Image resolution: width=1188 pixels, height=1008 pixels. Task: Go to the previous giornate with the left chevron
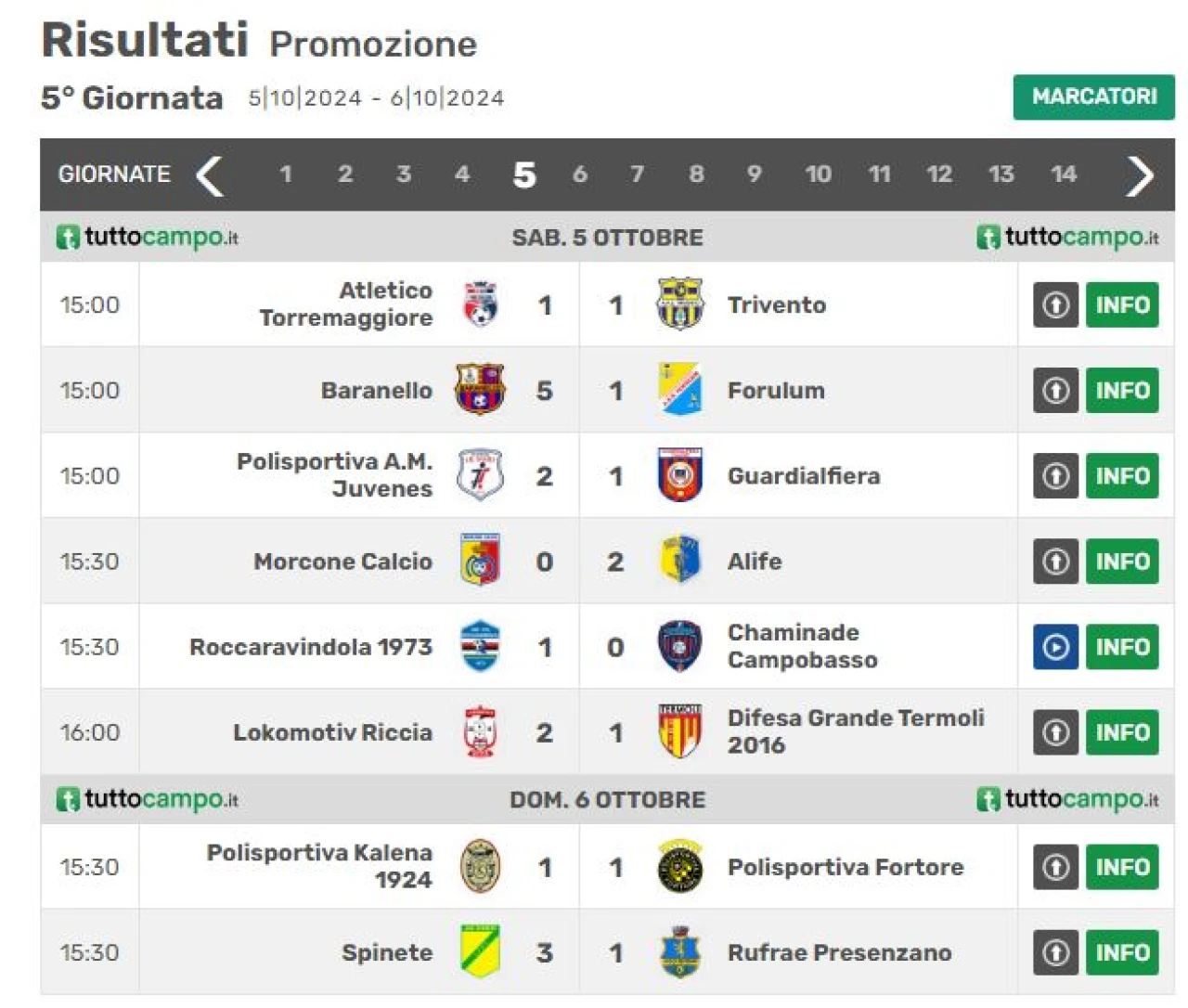click(210, 175)
